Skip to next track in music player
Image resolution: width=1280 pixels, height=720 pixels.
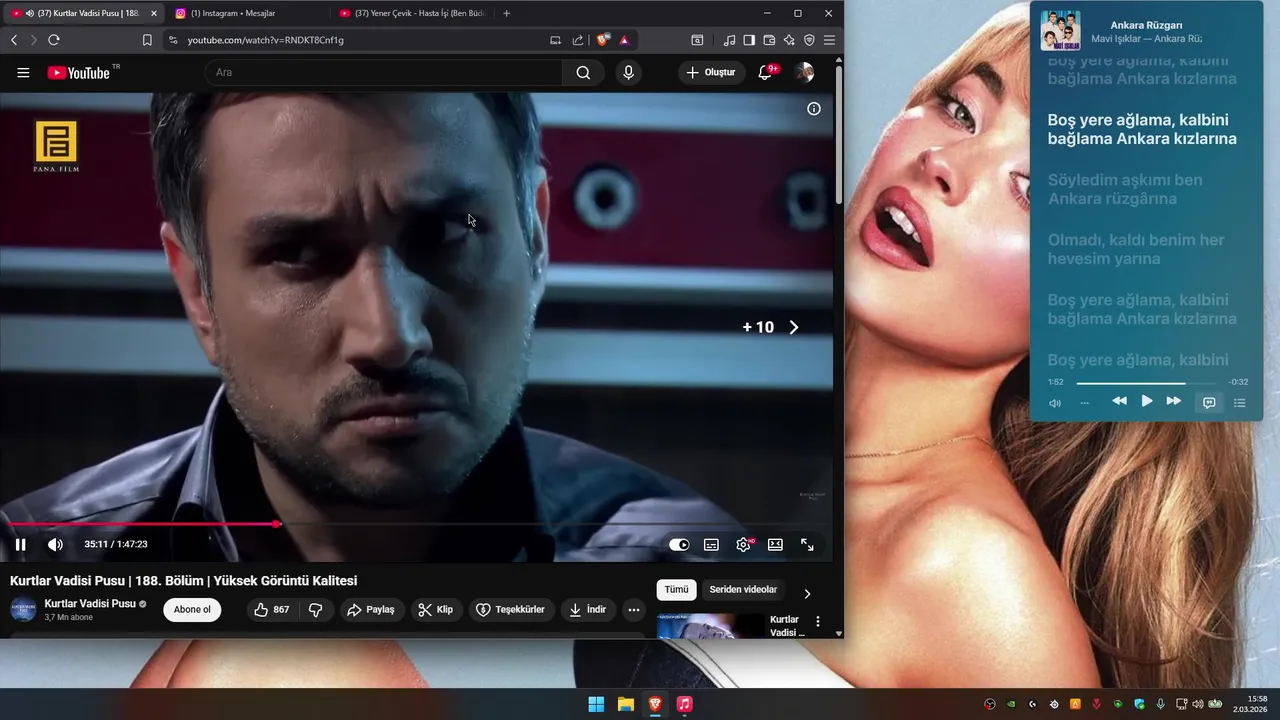[x=1174, y=401]
